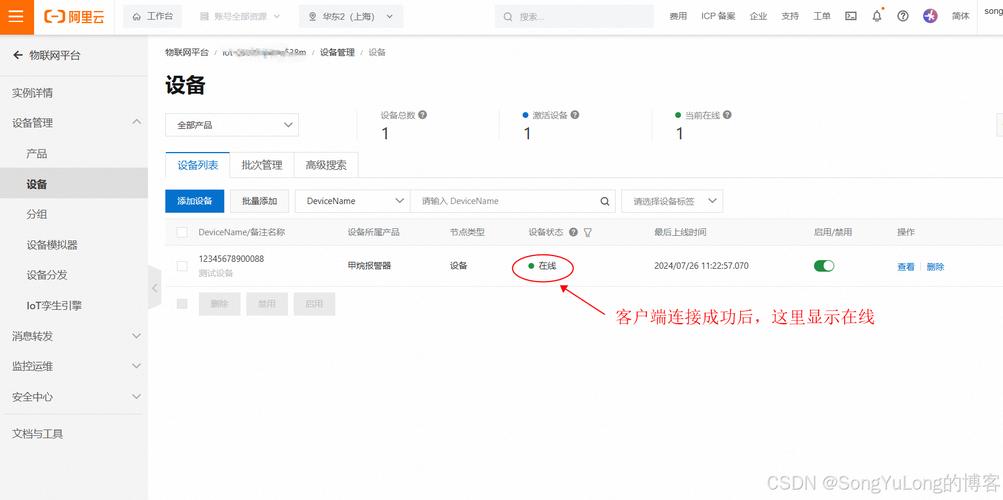The height and width of the screenshot is (500, 1003).
Task: Switch language via 简体
Action: tap(960, 17)
